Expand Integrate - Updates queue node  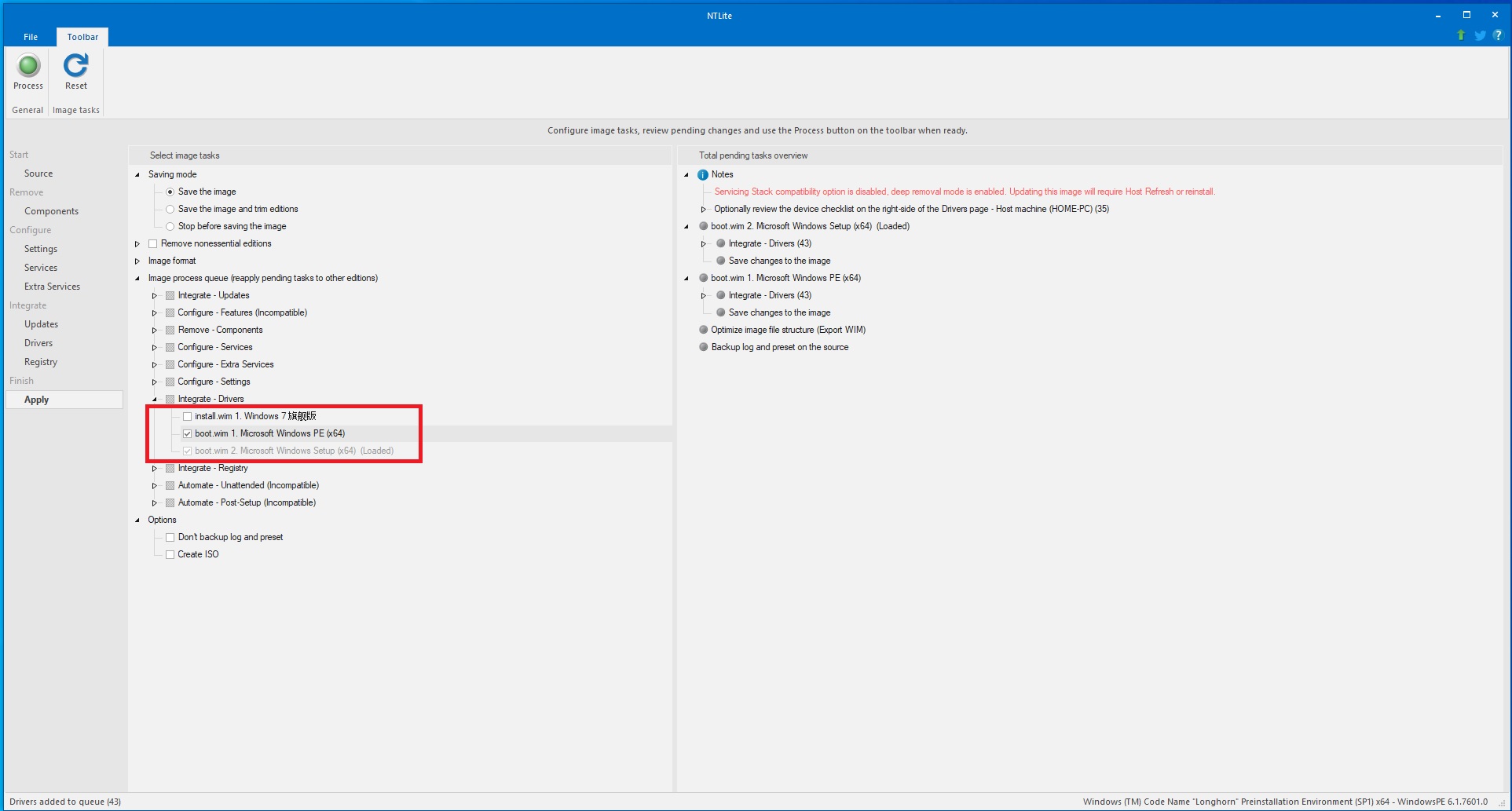155,295
